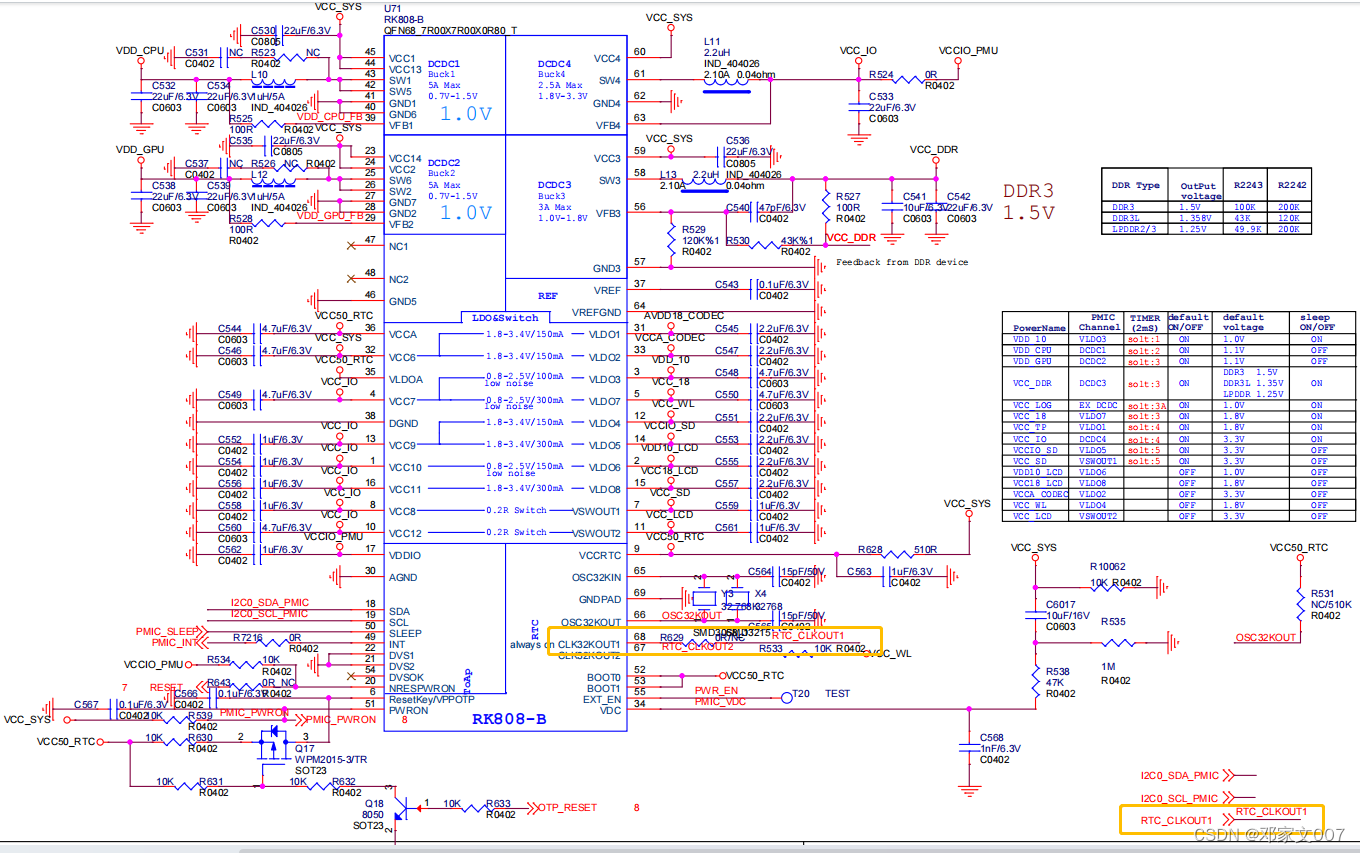The width and height of the screenshot is (1360, 853).
Task: Click the C563 capacitor designator
Action: coord(859,572)
